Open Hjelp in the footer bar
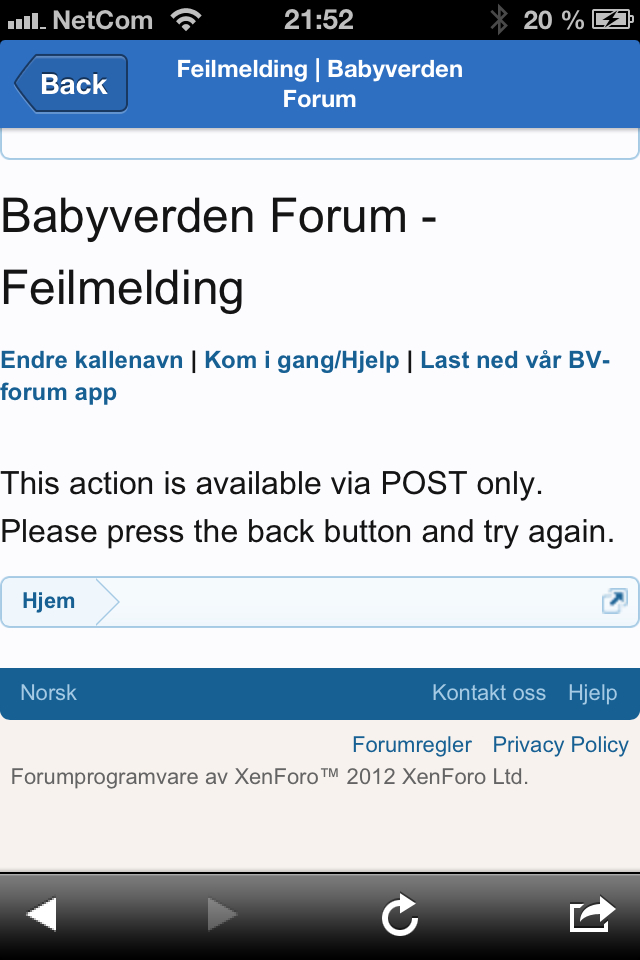This screenshot has width=640, height=960. [x=592, y=692]
